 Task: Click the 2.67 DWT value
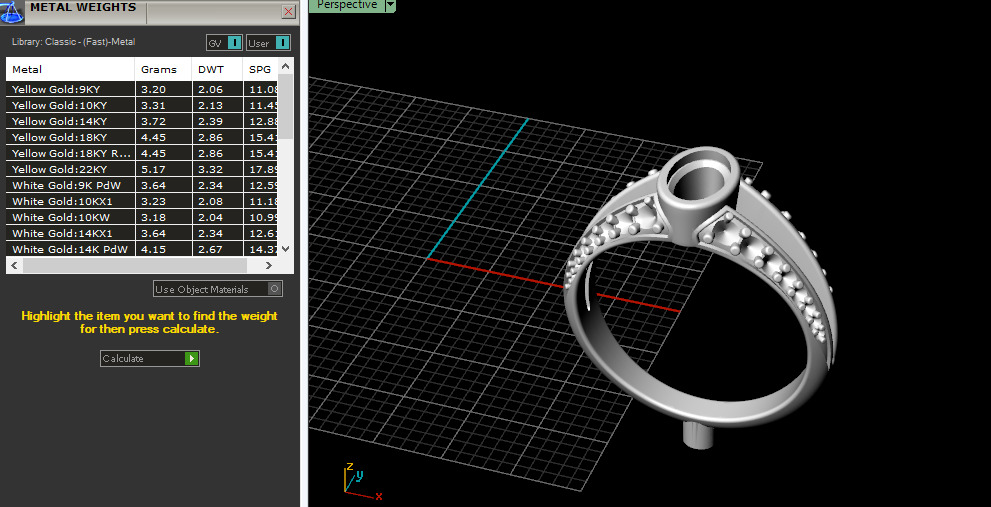pyautogui.click(x=210, y=249)
